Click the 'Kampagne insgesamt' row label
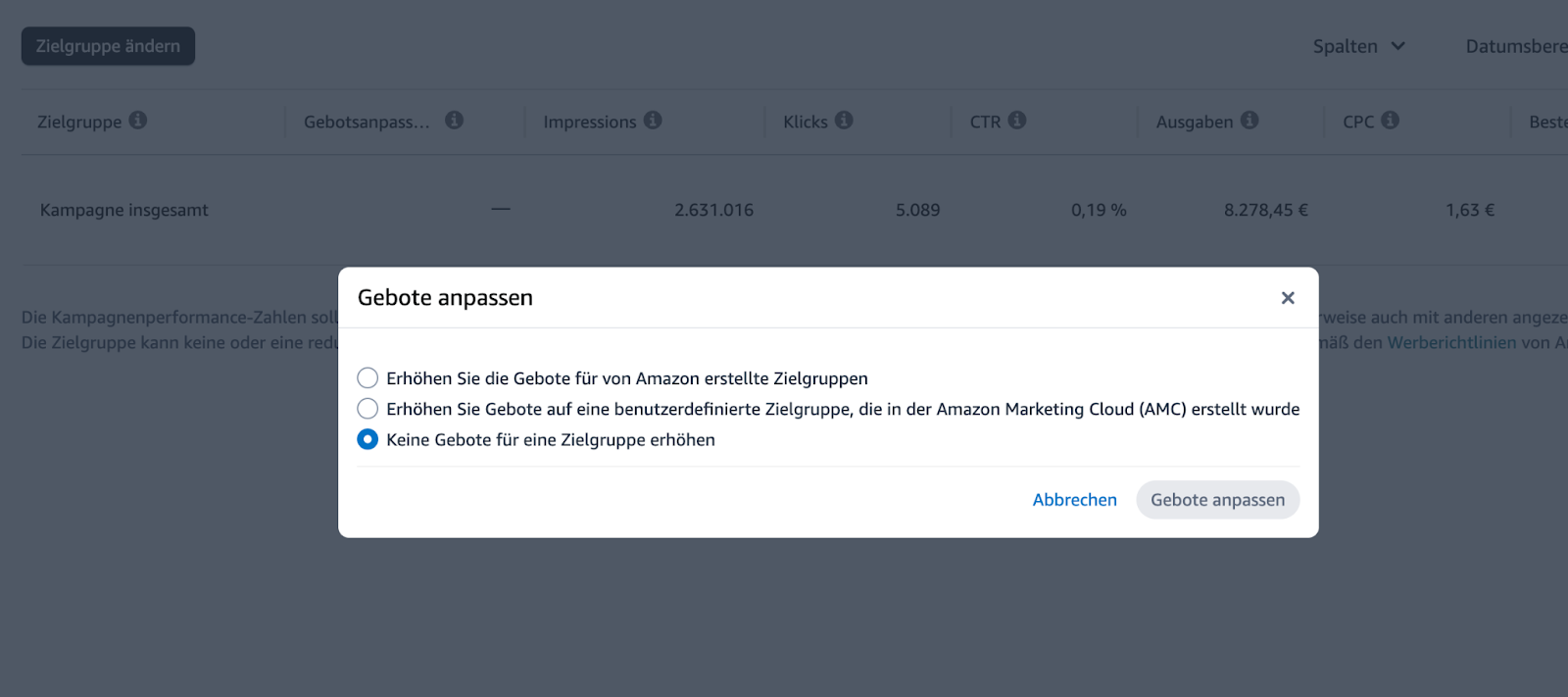The image size is (1568, 697). pyautogui.click(x=124, y=210)
